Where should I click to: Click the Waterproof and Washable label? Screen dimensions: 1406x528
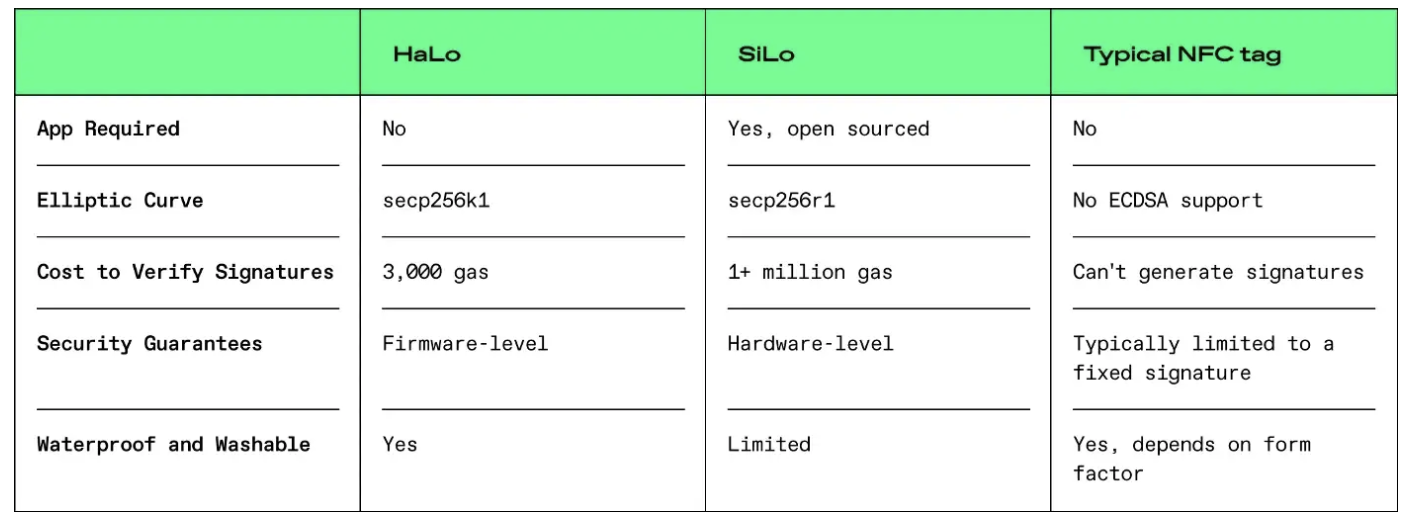pyautogui.click(x=173, y=445)
